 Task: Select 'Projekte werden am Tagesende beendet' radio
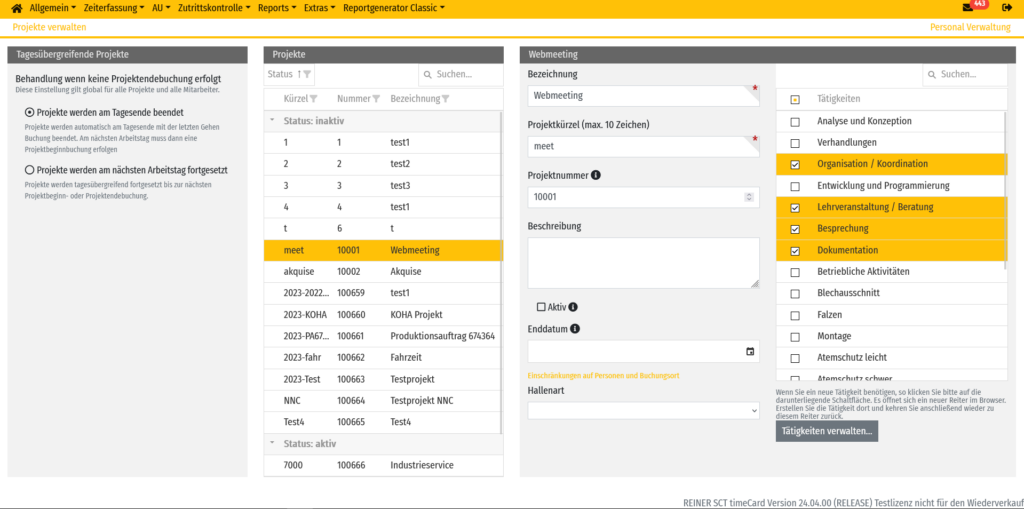coord(29,112)
